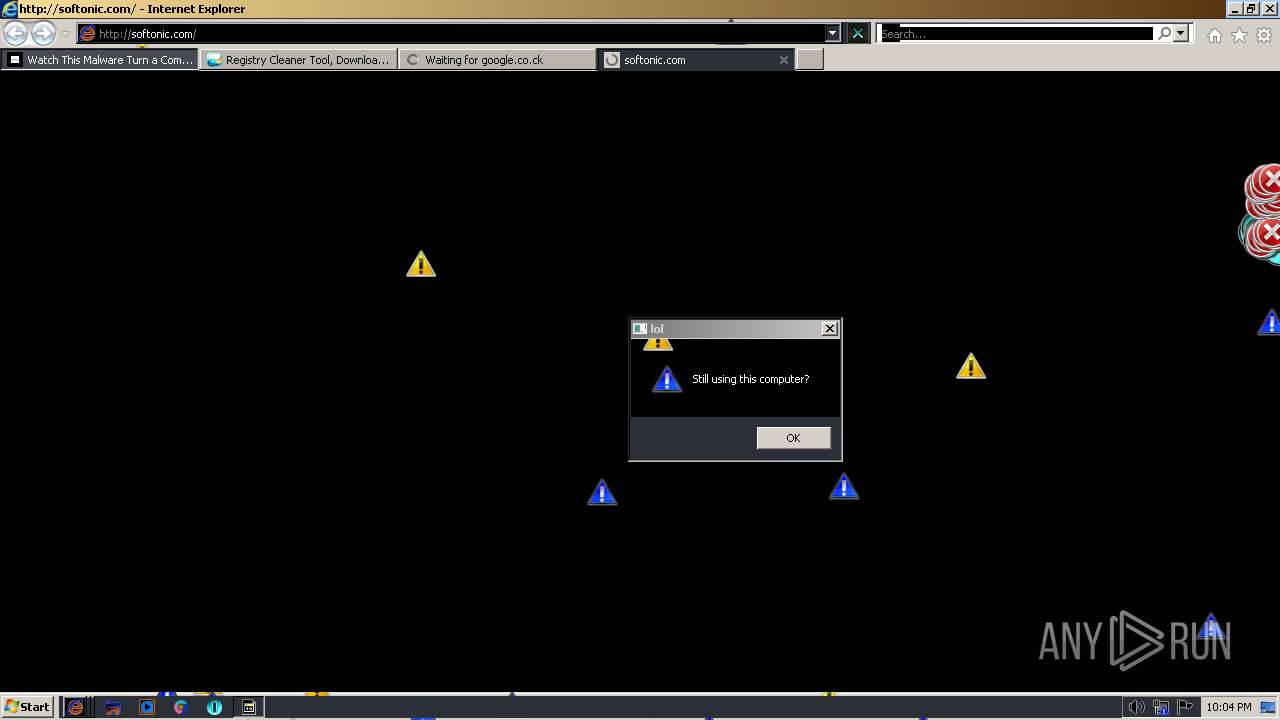Open the Chrome taskbar icon
1280x720 pixels.
click(181, 707)
